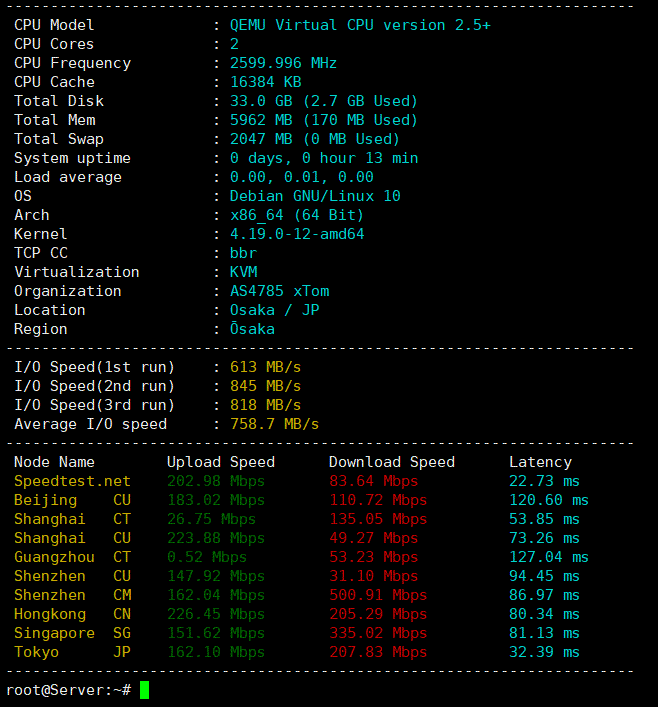Select the QEMU Virtual CPU model value

360,25
